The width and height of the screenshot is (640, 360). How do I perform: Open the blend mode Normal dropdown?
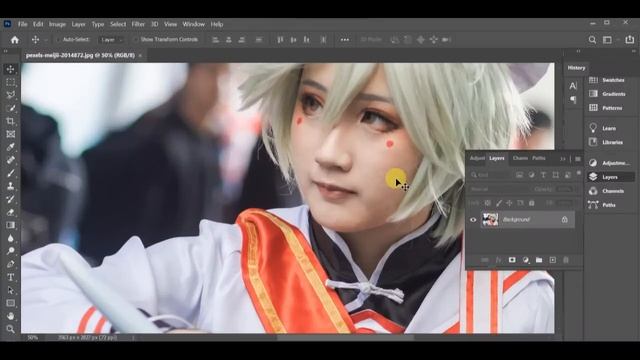[499, 189]
